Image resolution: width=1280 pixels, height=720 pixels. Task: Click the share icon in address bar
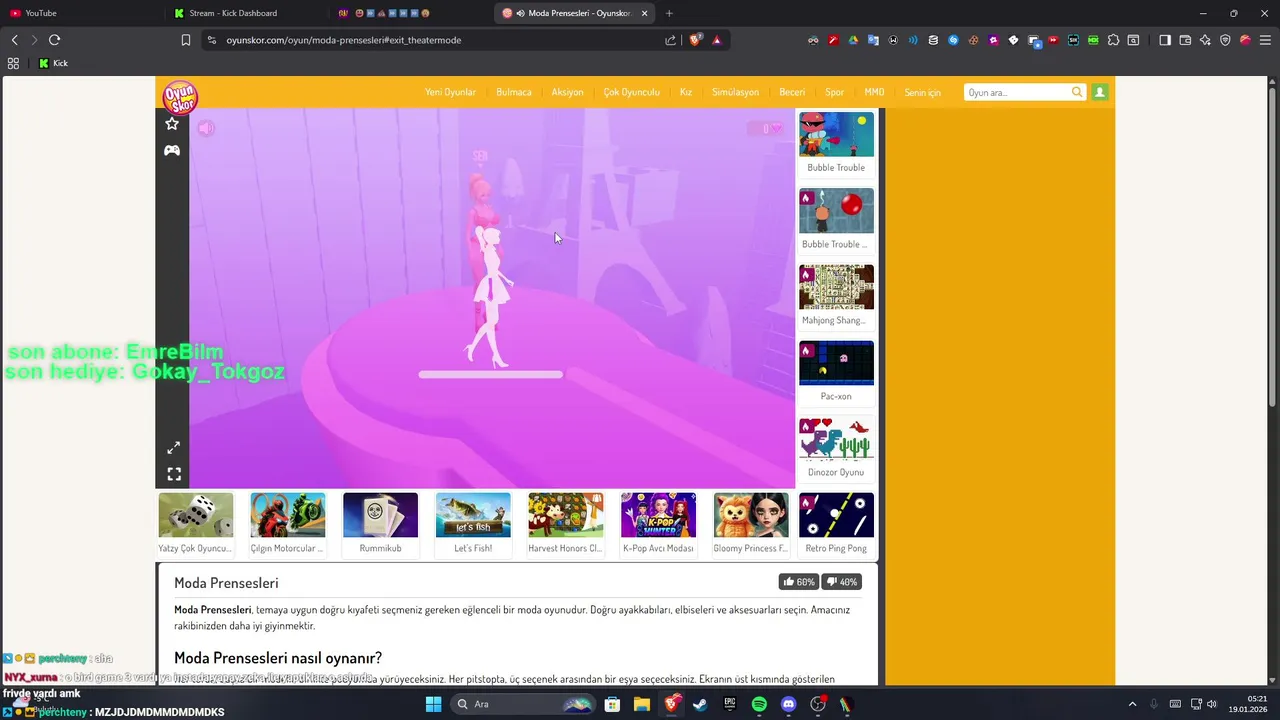pyautogui.click(x=670, y=40)
